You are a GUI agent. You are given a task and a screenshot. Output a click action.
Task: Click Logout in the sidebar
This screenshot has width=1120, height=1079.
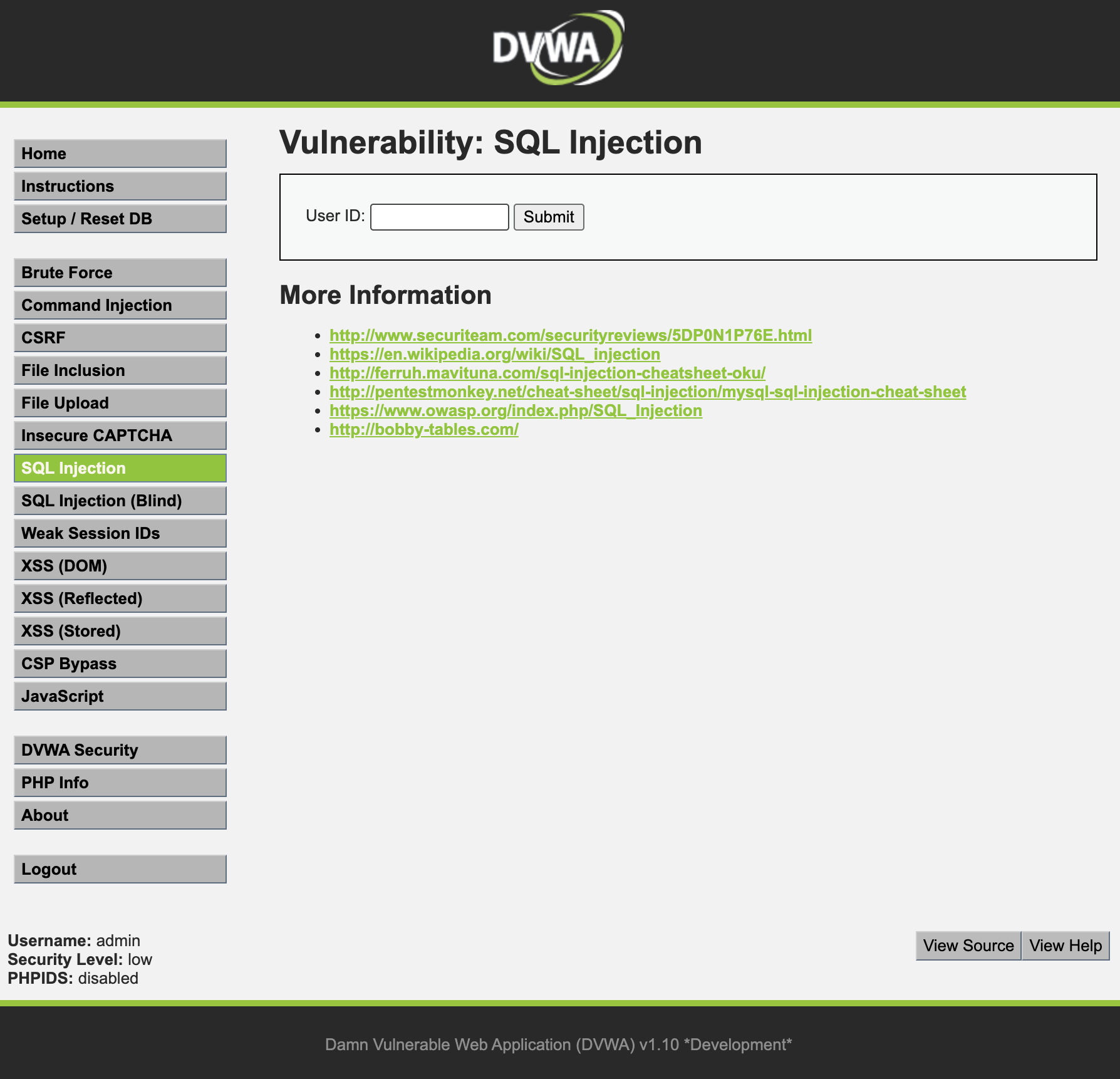120,869
